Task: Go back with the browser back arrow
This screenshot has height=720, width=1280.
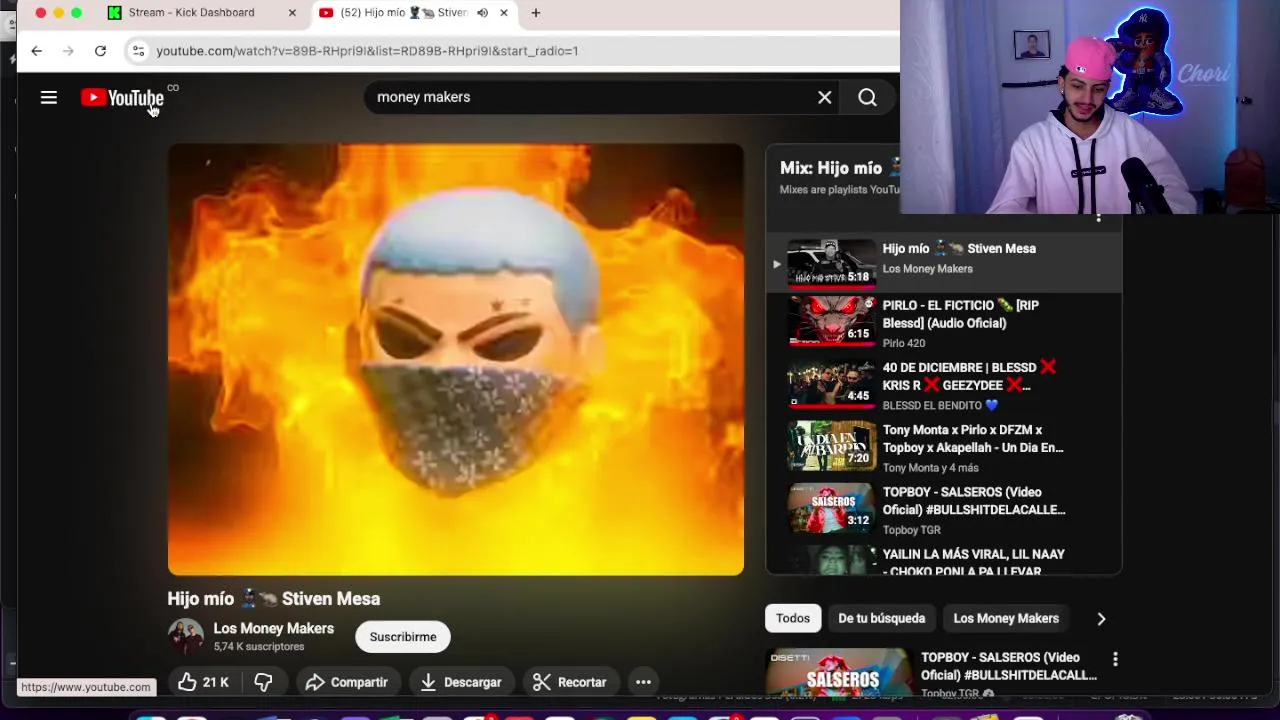Action: click(x=36, y=51)
